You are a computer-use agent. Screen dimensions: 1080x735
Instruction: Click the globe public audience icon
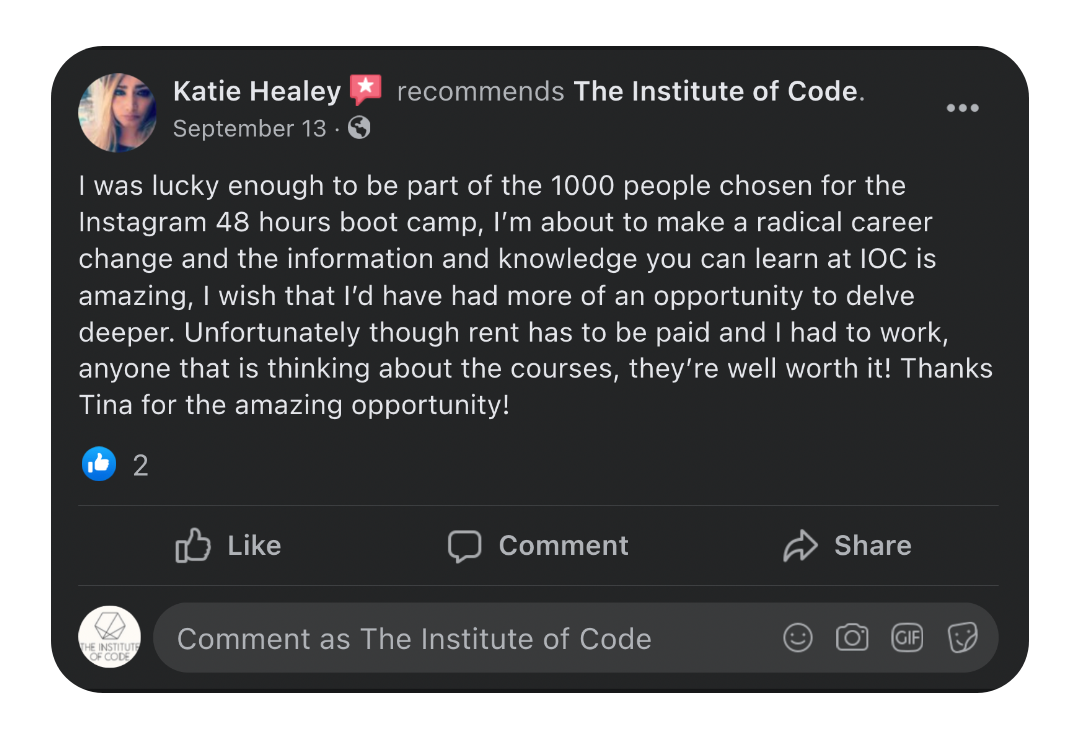point(359,128)
